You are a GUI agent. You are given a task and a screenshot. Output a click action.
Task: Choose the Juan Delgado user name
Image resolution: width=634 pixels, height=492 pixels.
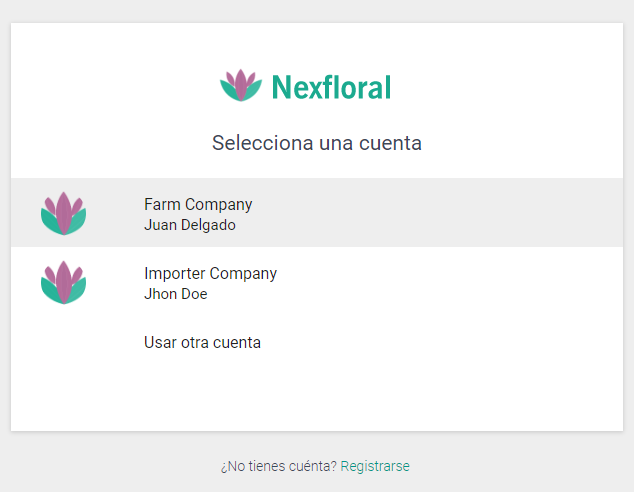(x=190, y=225)
